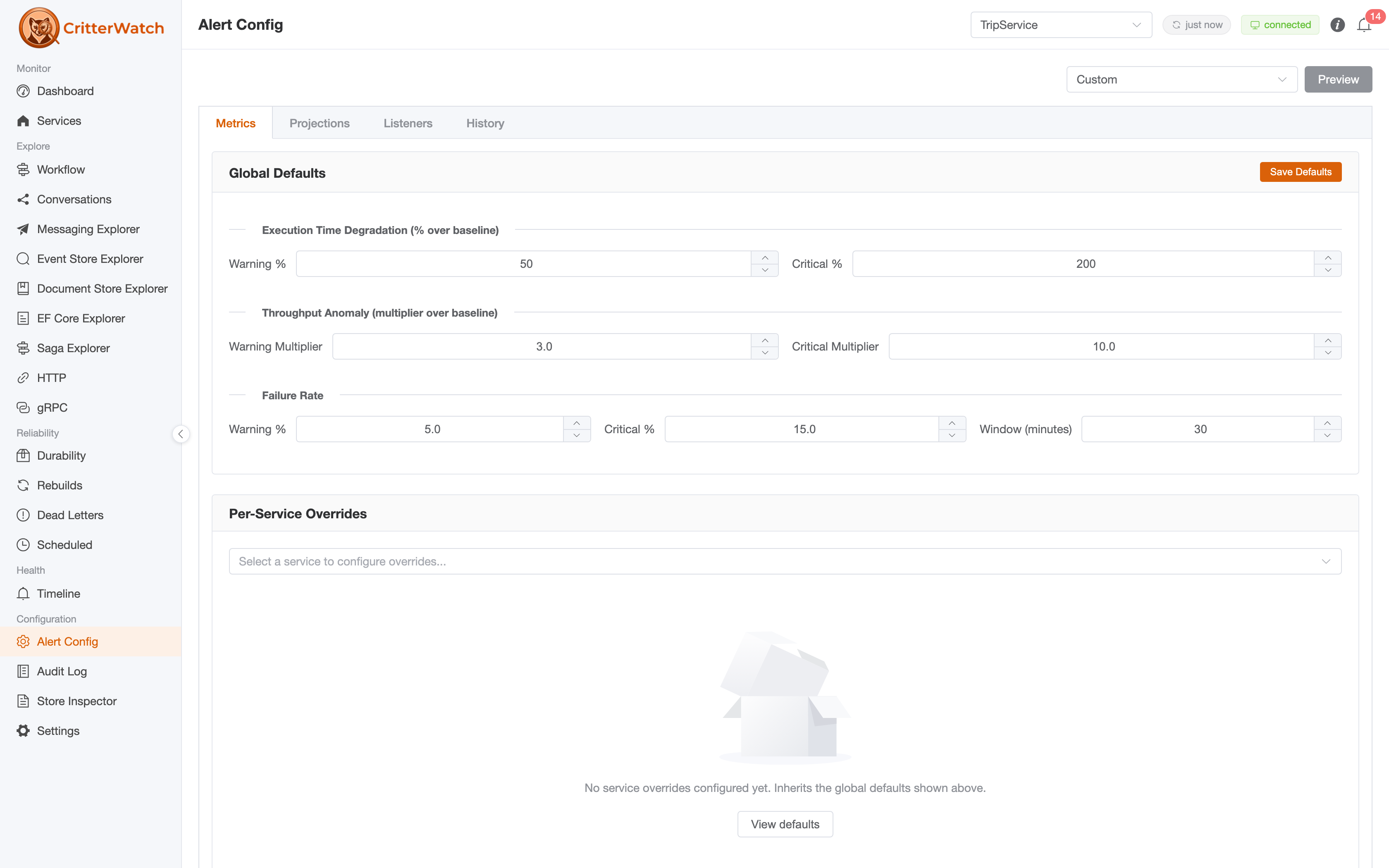This screenshot has width=1389, height=868.
Task: Decrease Execution Time Warning % value
Action: point(764,270)
